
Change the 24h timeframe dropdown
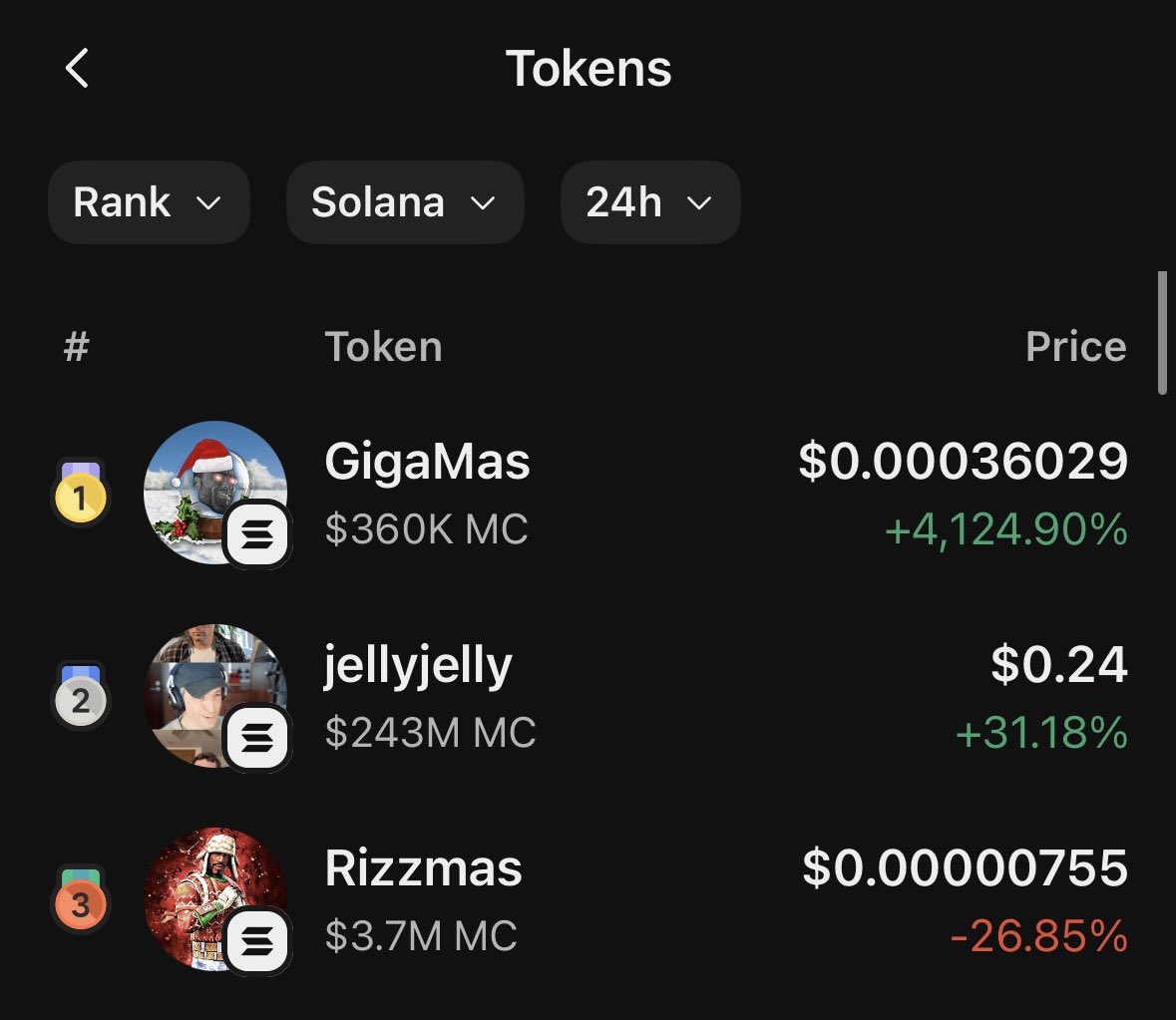pyautogui.click(x=649, y=202)
